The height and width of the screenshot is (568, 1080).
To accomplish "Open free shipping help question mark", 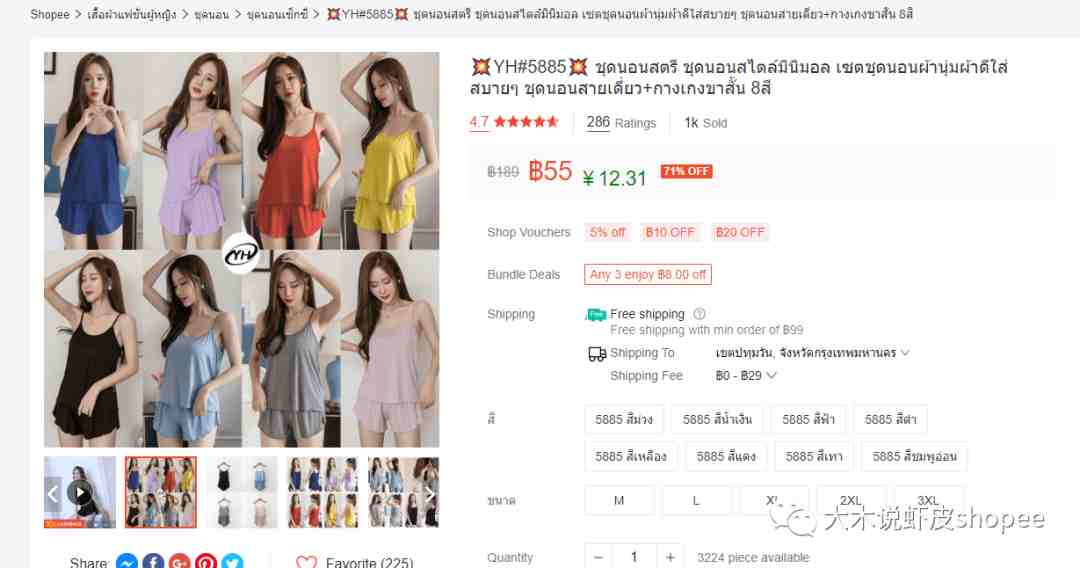I will tap(699, 314).
